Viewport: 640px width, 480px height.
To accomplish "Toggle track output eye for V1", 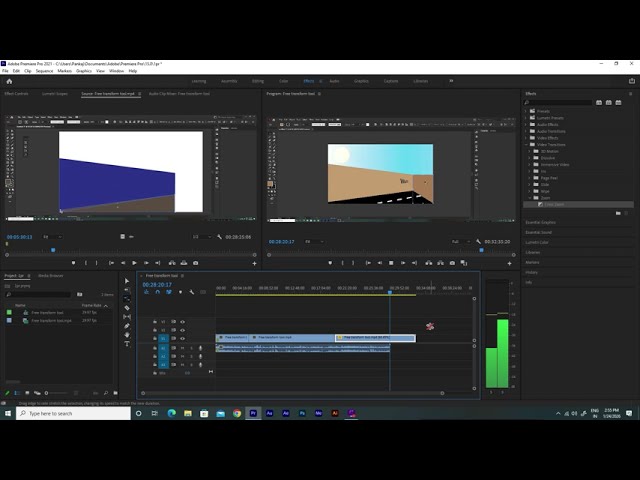I will [x=182, y=338].
